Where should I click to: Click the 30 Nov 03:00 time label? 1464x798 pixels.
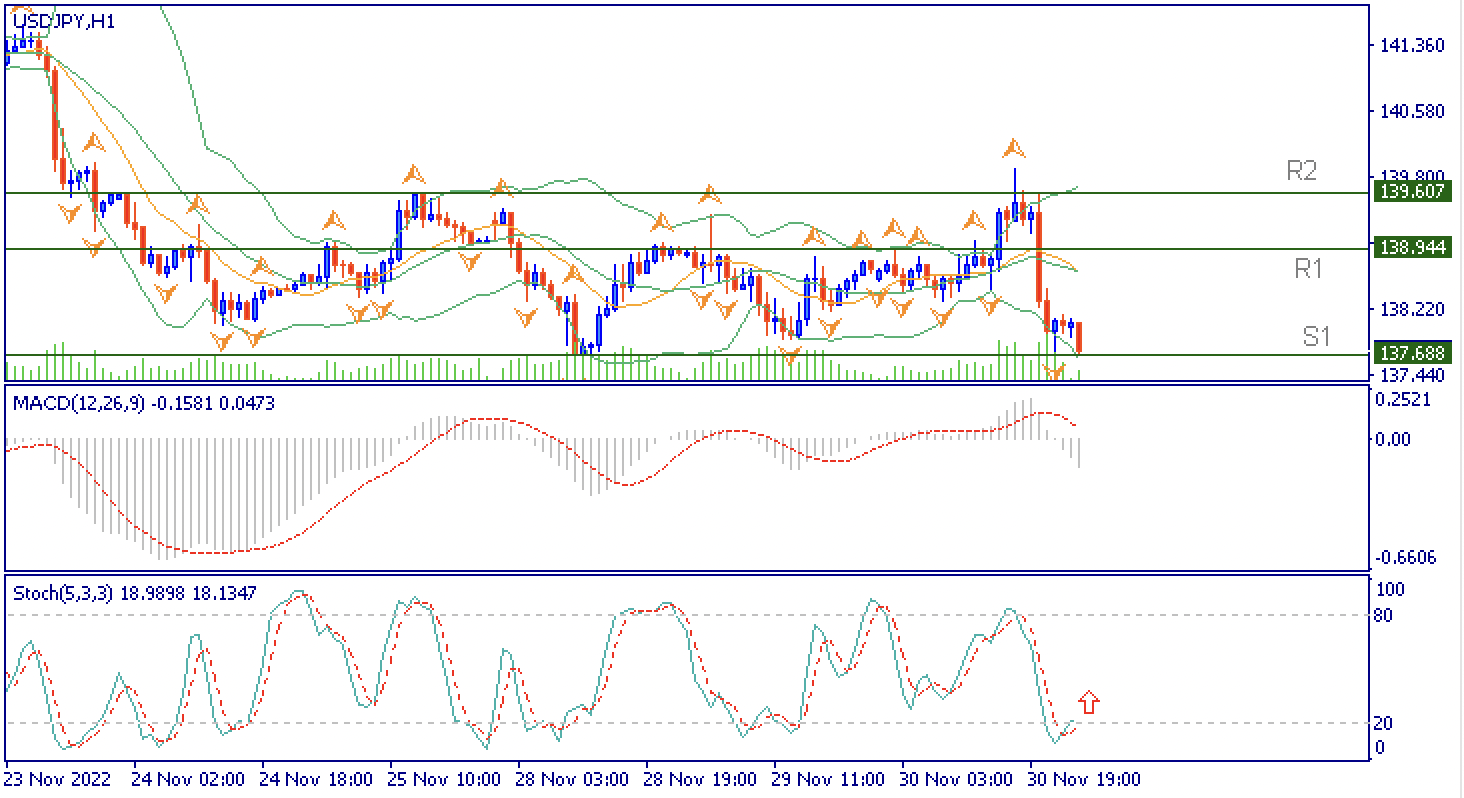click(956, 778)
